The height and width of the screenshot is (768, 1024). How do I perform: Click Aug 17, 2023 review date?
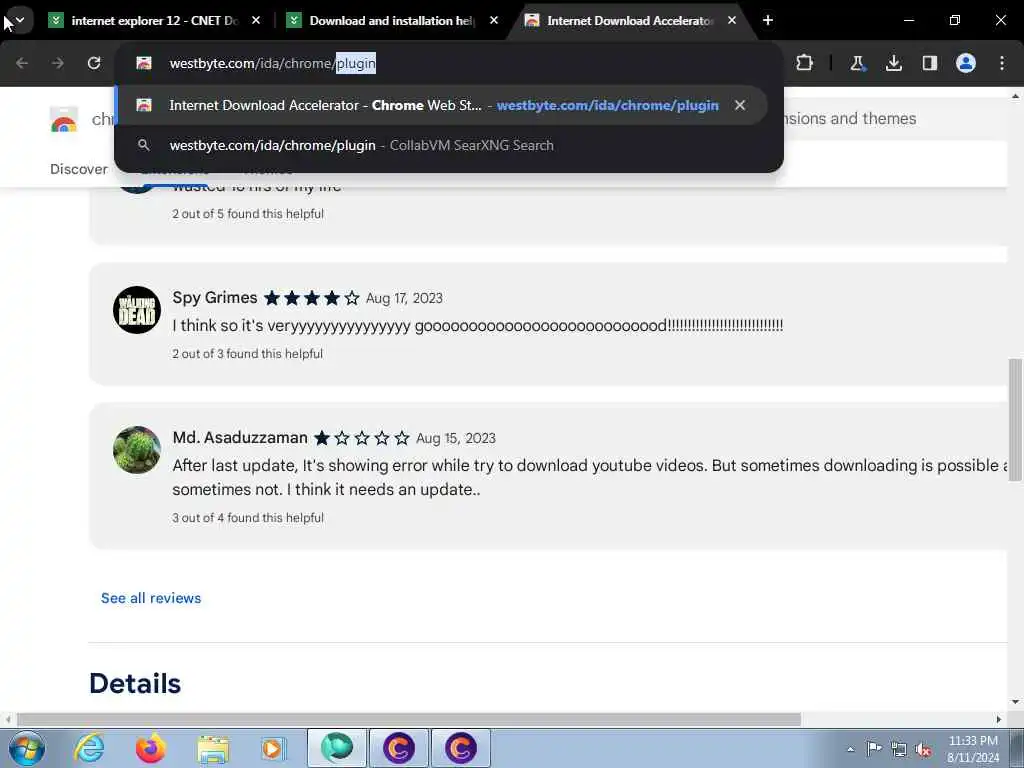404,298
